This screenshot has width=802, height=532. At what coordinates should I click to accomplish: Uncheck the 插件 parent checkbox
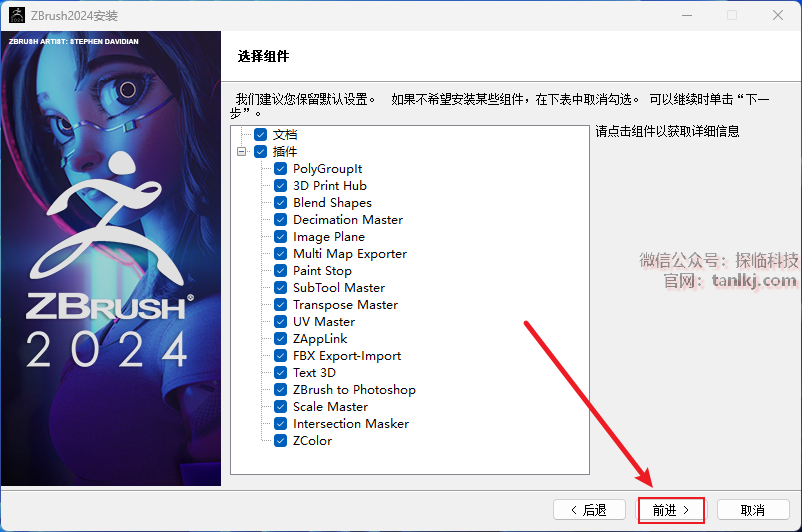[x=261, y=151]
